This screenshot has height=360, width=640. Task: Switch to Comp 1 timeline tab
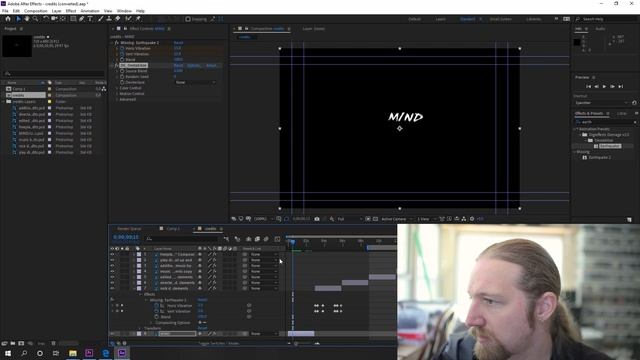pyautogui.click(x=173, y=229)
